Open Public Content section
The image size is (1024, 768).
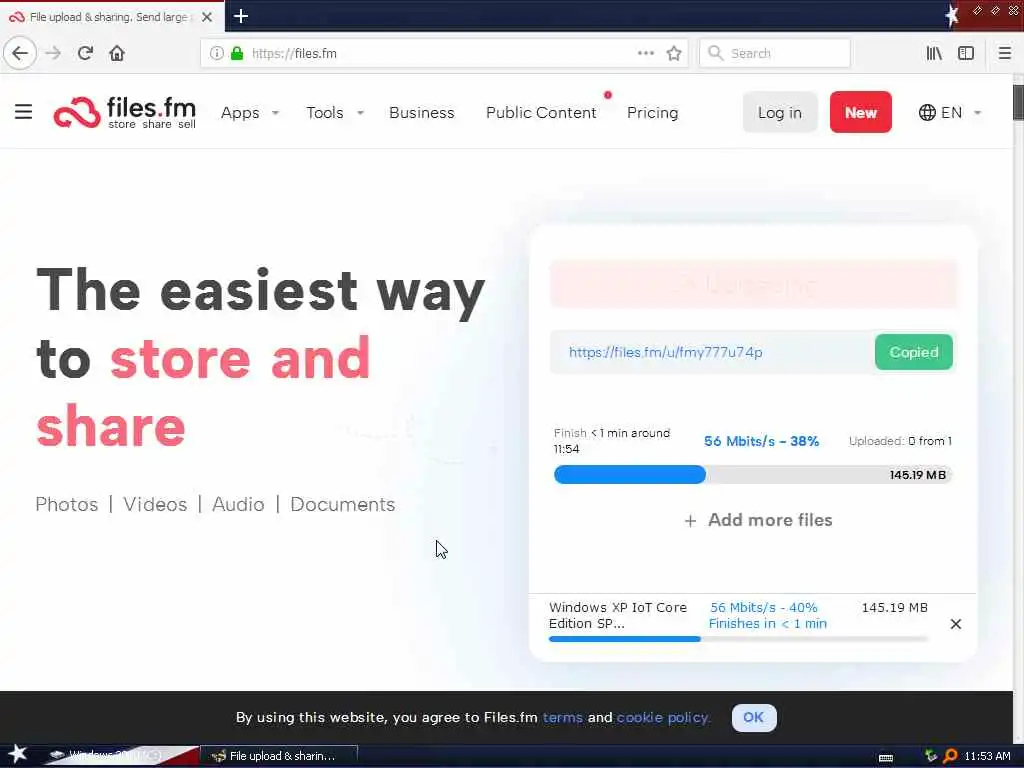click(541, 112)
